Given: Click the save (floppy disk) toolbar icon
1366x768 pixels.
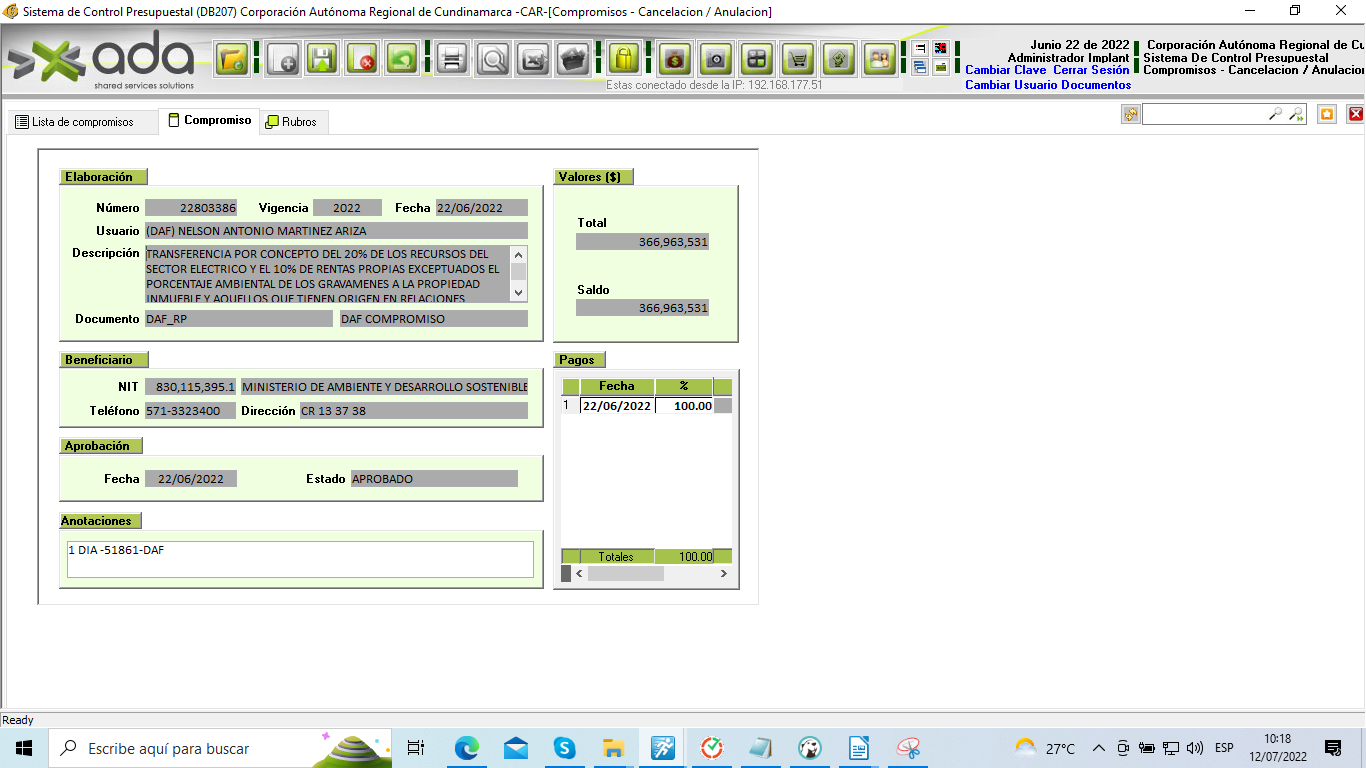Looking at the screenshot, I should coord(322,60).
